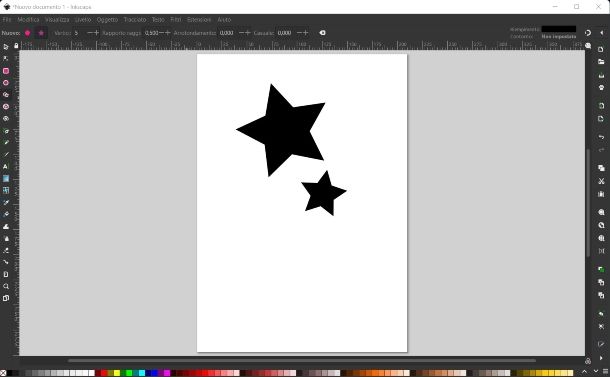This screenshot has height=377, width=610.
Task: Select the Pages tool
Action: [6, 298]
